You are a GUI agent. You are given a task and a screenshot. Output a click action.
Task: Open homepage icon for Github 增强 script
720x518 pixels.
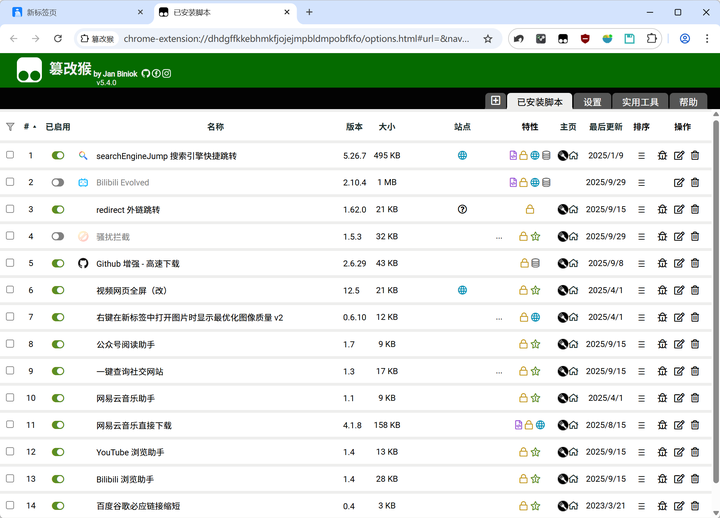click(574, 263)
